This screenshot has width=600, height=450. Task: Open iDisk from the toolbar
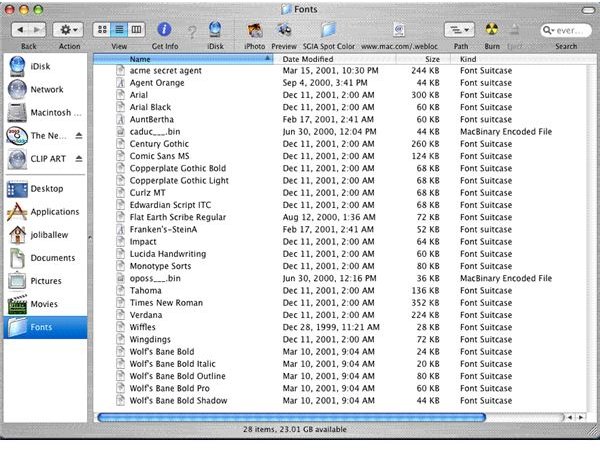point(215,29)
